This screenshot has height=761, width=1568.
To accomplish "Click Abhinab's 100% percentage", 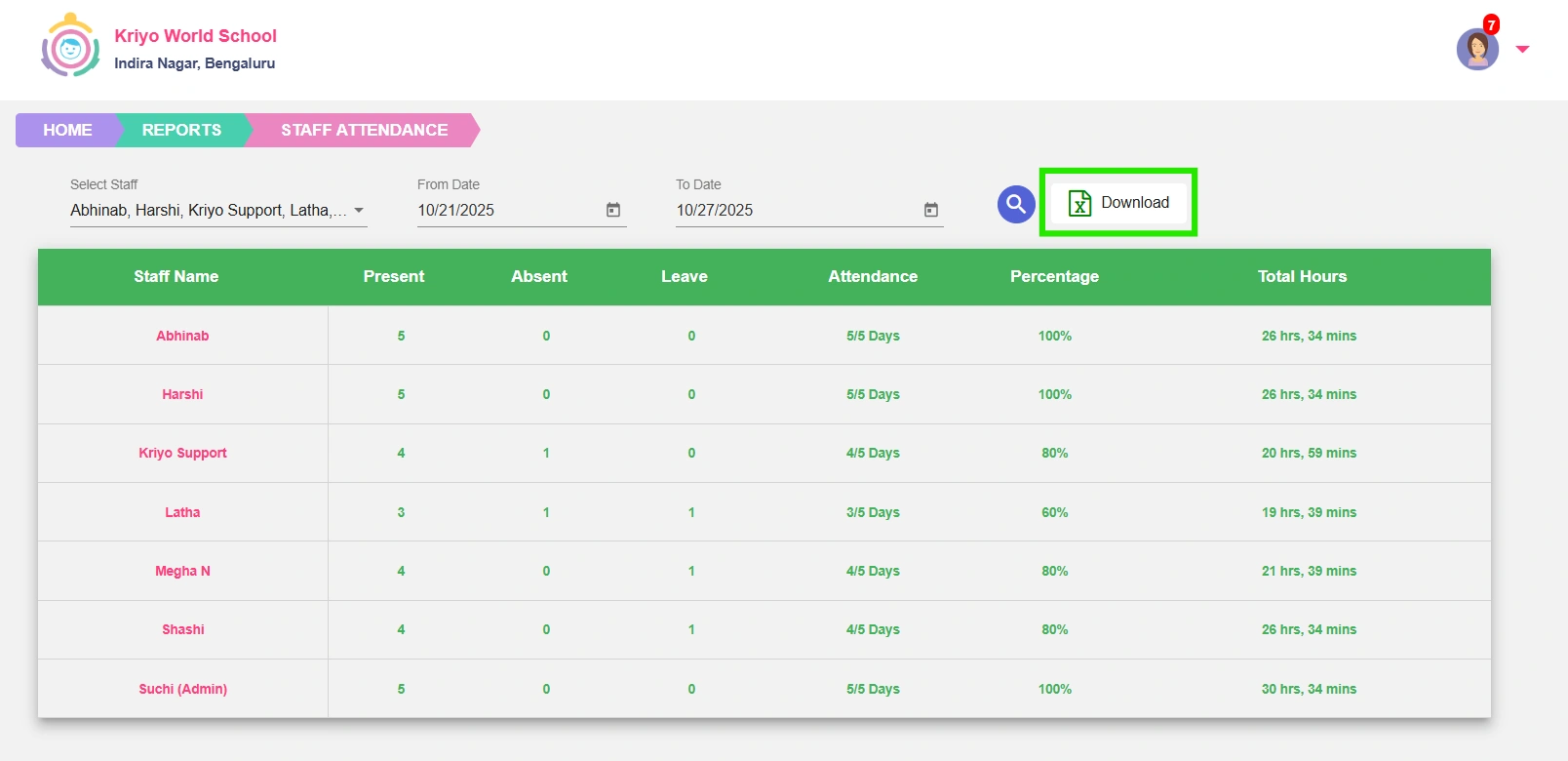I will click(1054, 336).
